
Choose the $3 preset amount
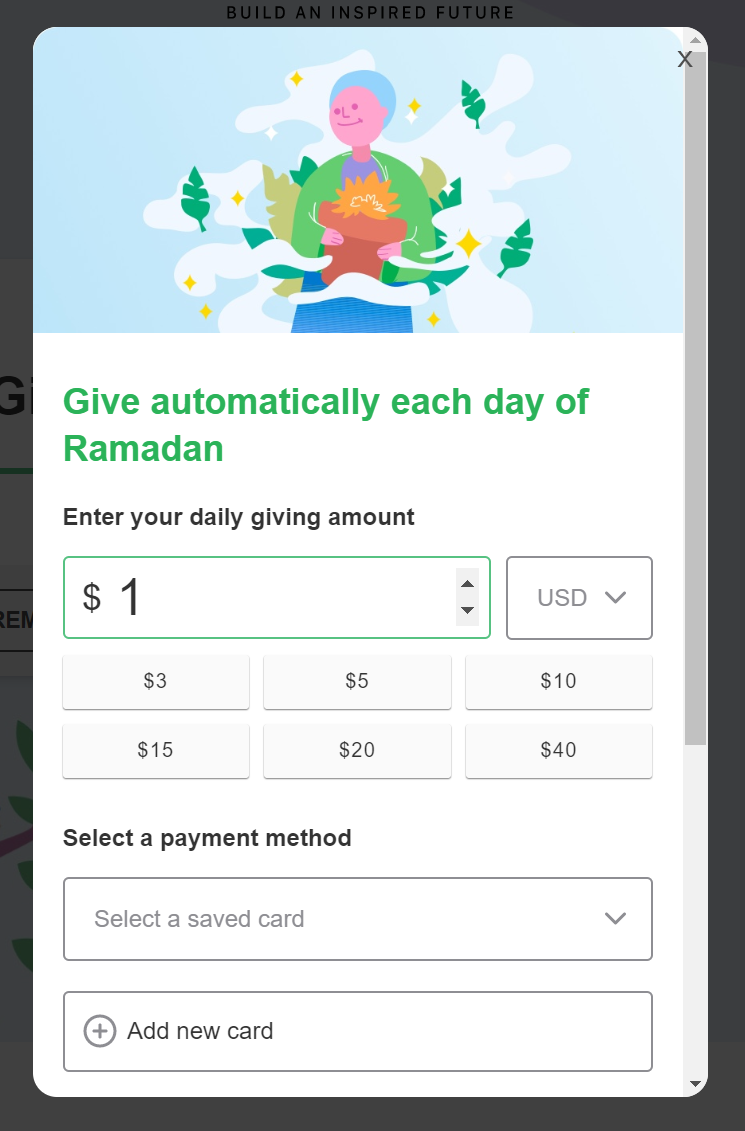coord(156,682)
